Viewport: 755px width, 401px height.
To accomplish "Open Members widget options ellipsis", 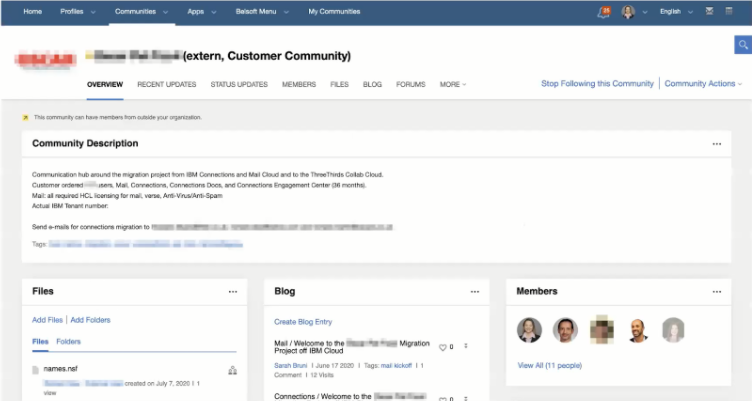I will [716, 292].
